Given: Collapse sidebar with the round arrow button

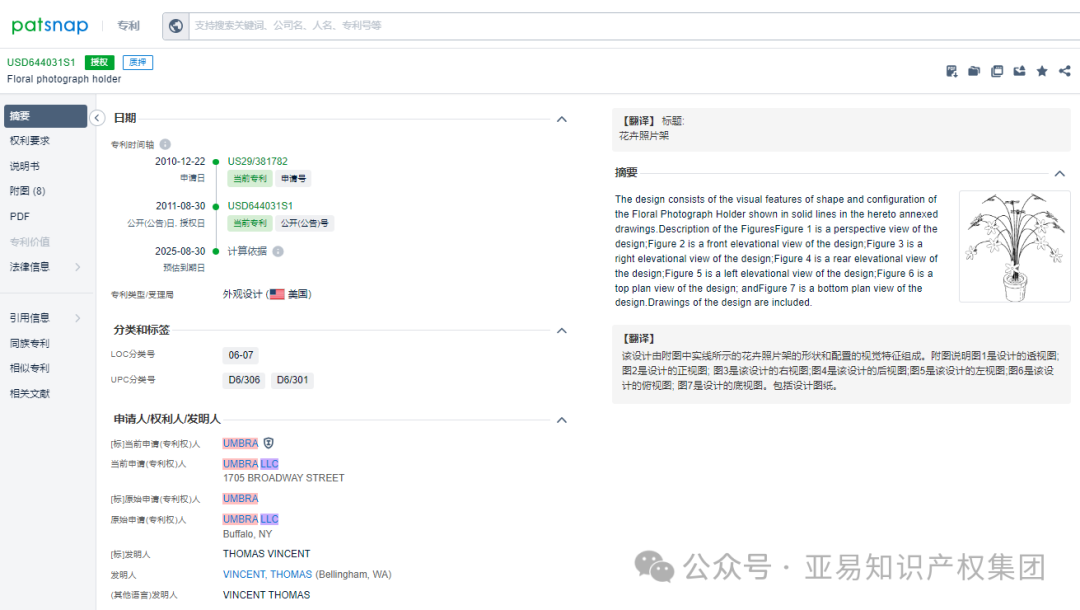Looking at the screenshot, I should pyautogui.click(x=97, y=118).
